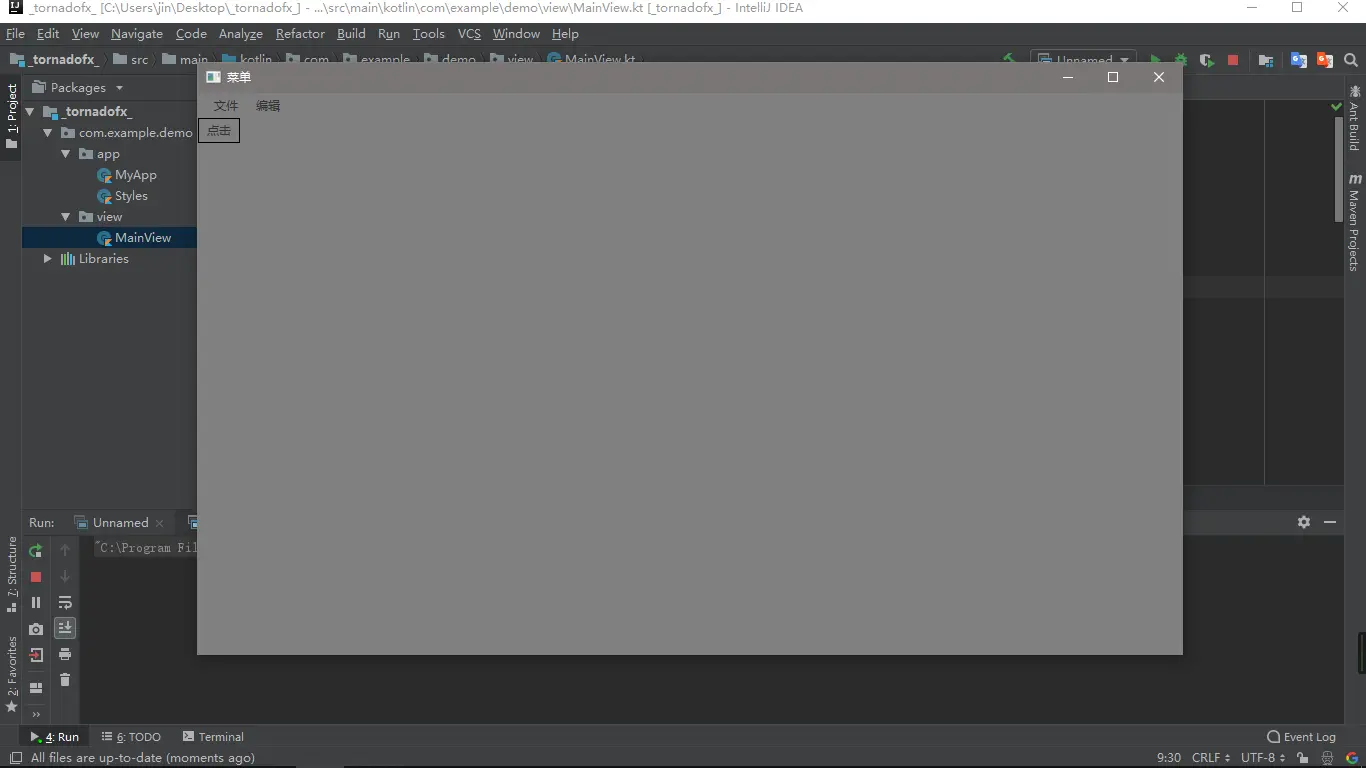
Task: Click the 点击 button in 菜单 window
Action: (x=219, y=130)
